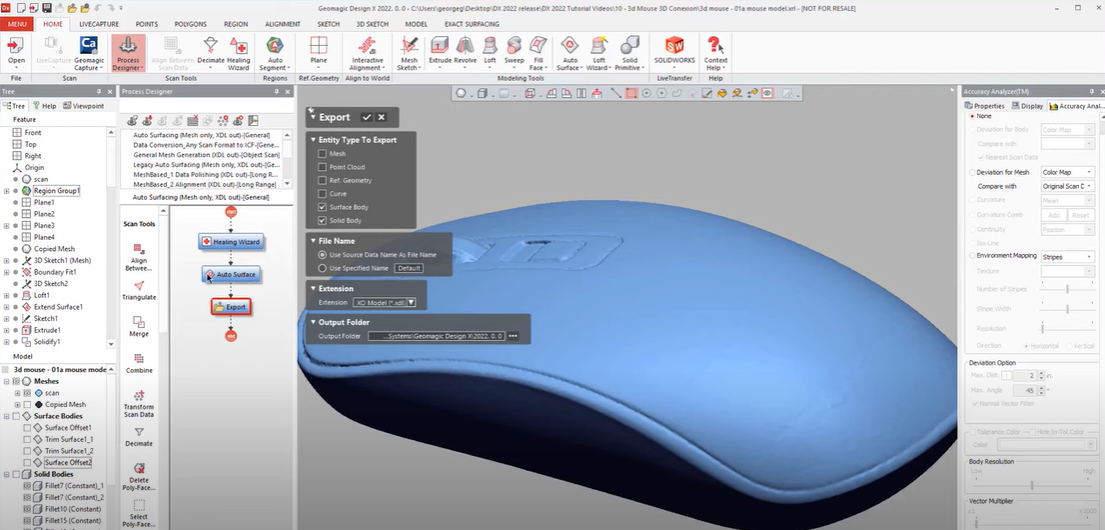
Task: Collapse the File Name section
Action: (314, 241)
